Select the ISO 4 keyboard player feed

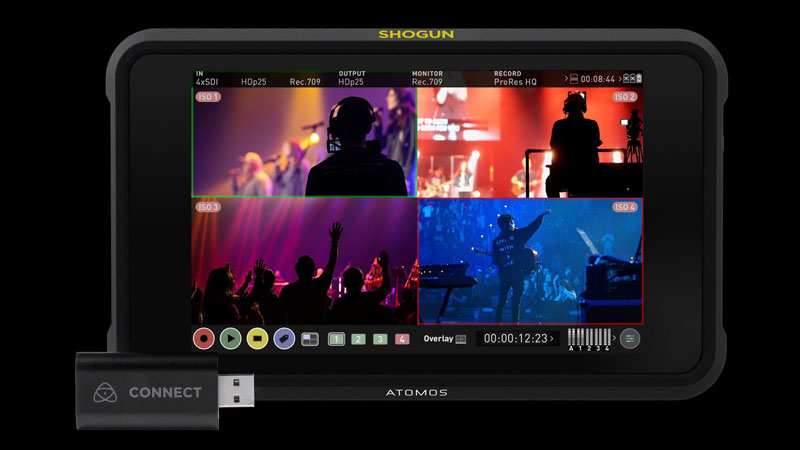tap(531, 260)
